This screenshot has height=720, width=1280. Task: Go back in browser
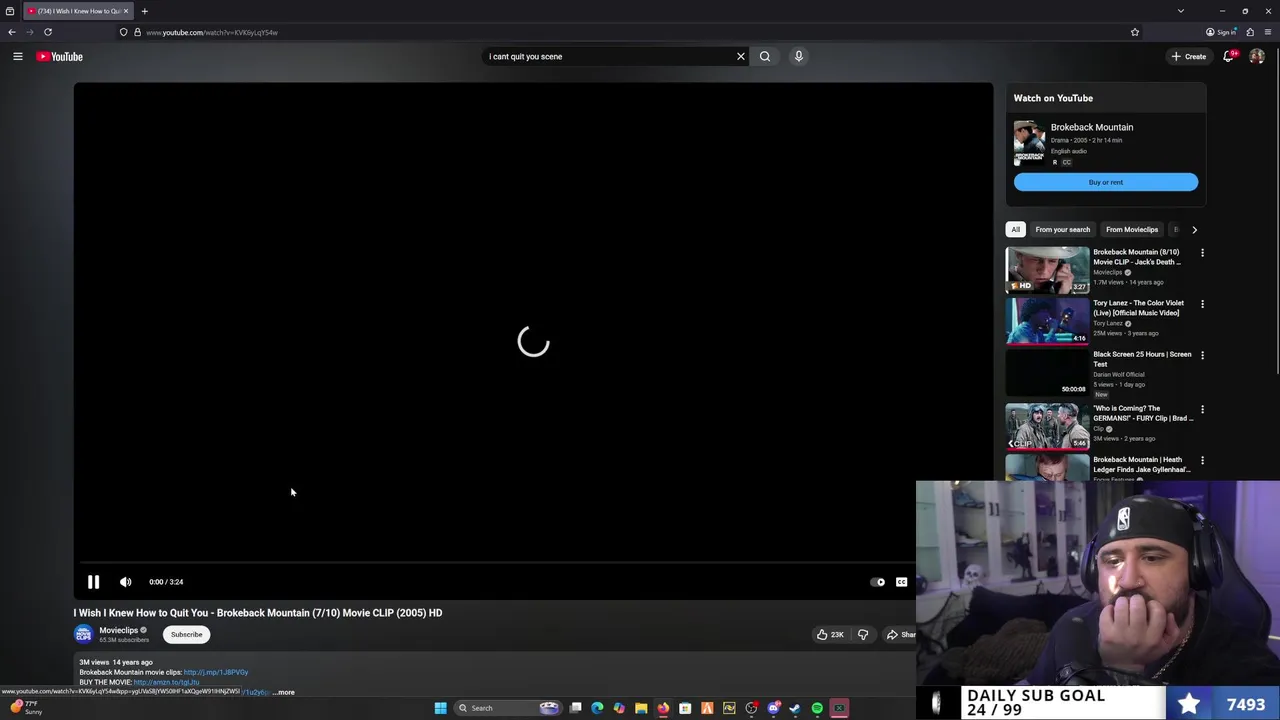pos(12,32)
